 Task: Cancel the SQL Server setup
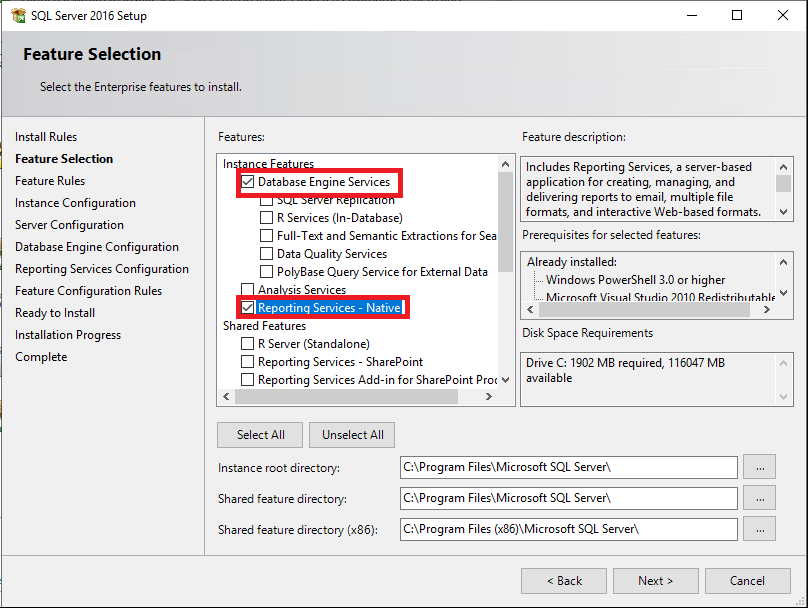coord(747,581)
